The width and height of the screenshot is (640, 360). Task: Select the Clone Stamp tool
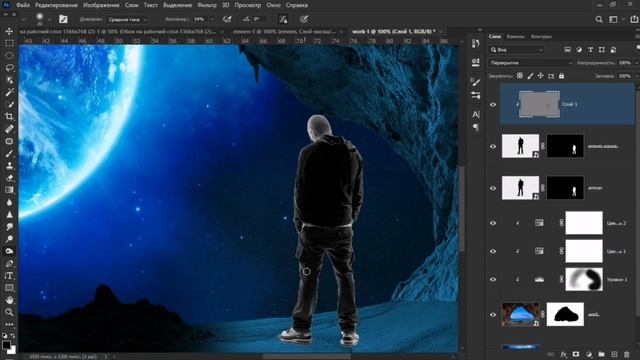tap(9, 166)
